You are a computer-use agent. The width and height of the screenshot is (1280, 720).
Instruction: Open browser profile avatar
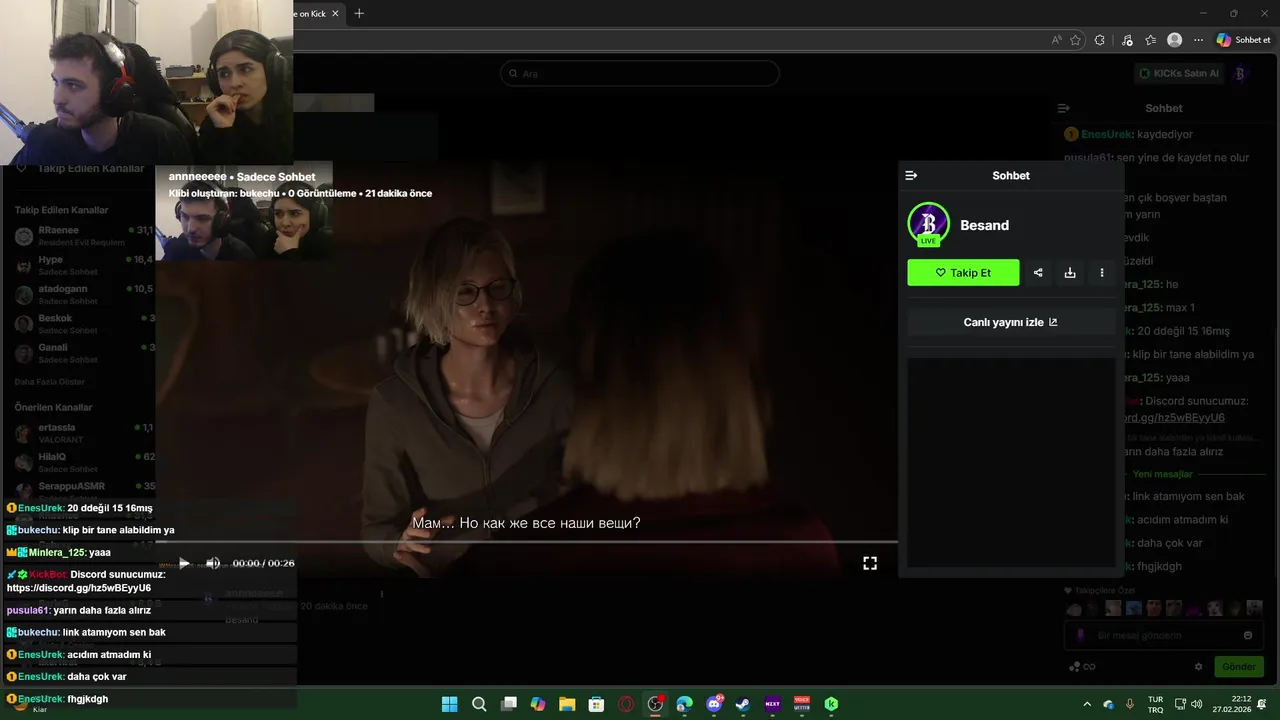click(x=1175, y=40)
